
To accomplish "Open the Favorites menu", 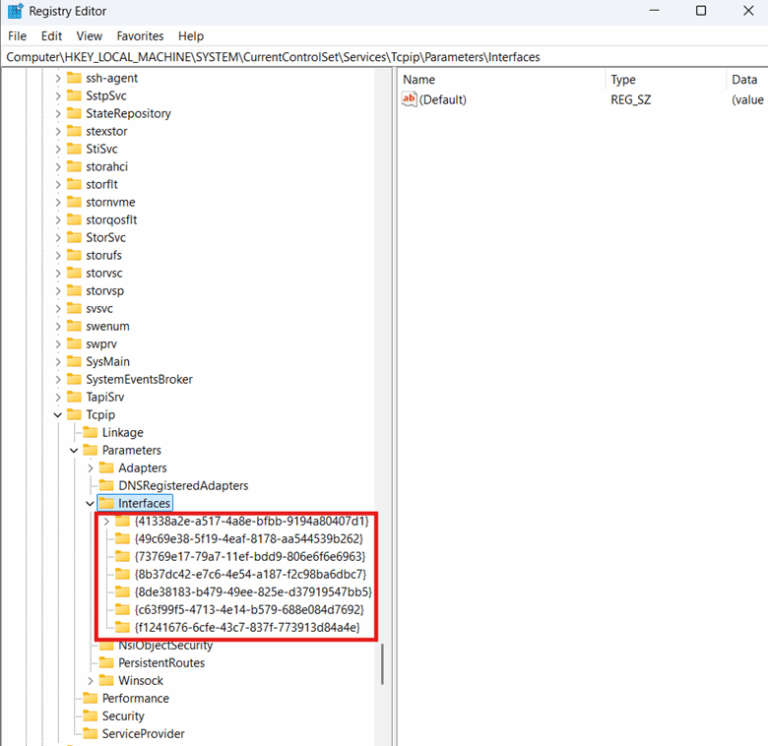I will [x=140, y=36].
